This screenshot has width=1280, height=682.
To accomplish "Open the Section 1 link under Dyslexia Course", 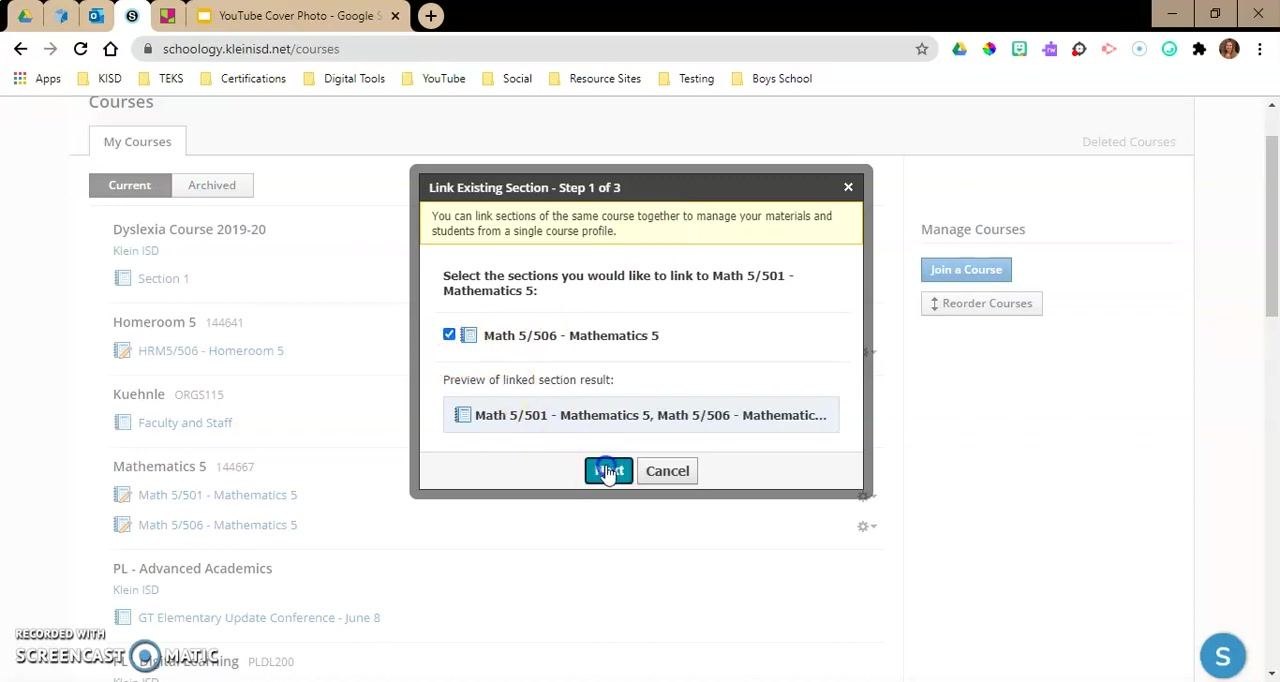I will [164, 279].
